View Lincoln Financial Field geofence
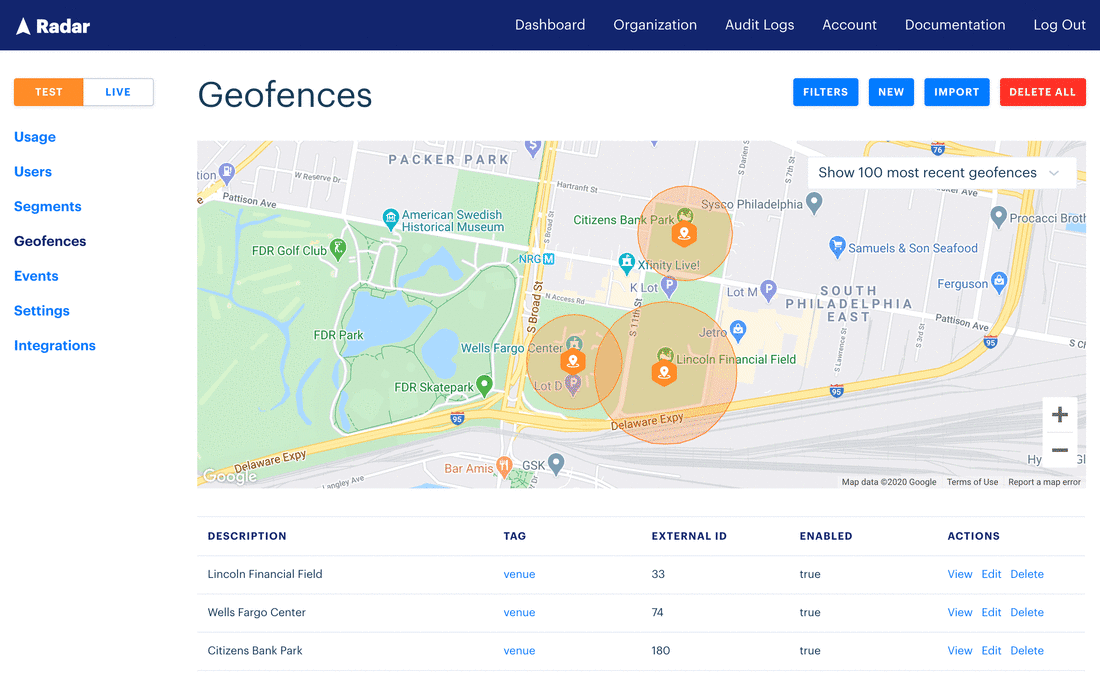 [x=960, y=574]
